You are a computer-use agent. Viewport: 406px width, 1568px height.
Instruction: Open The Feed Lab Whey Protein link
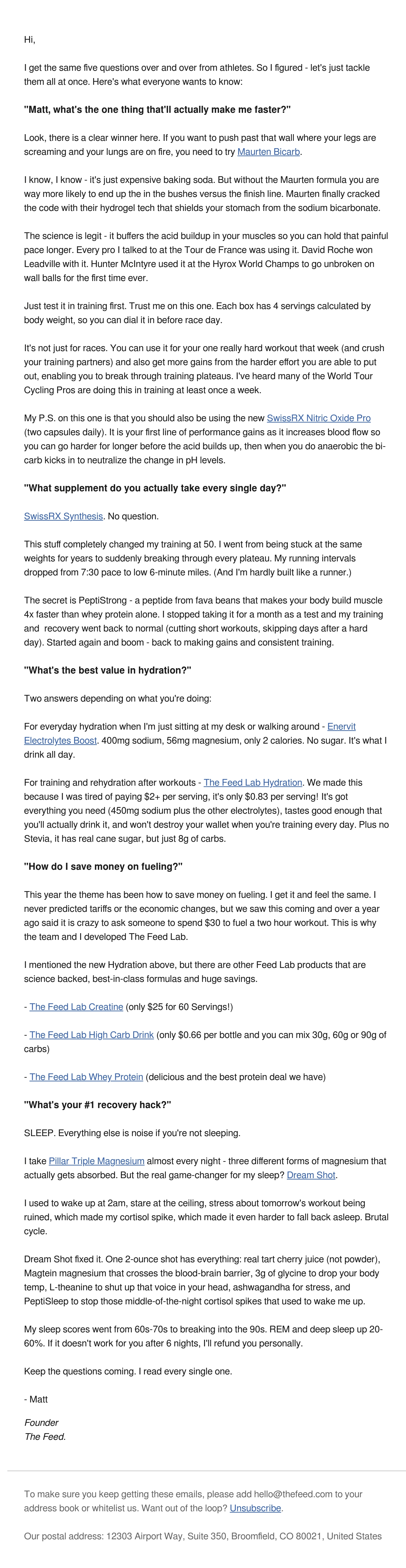click(x=86, y=1077)
